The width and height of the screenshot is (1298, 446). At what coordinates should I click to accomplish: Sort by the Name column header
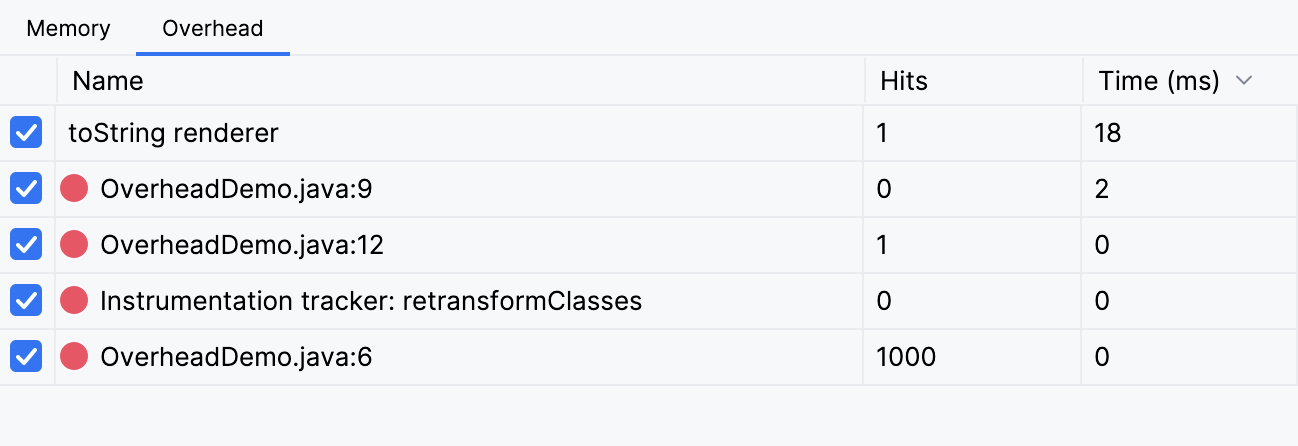[x=108, y=81]
